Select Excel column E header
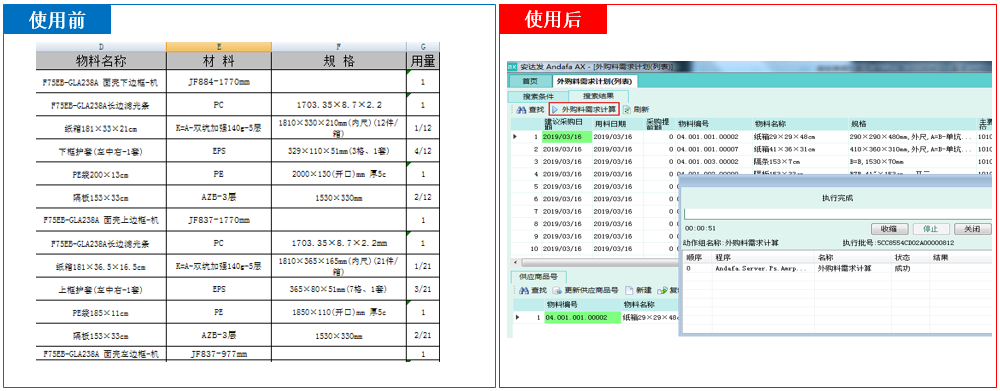The image size is (1000, 391). [219, 47]
